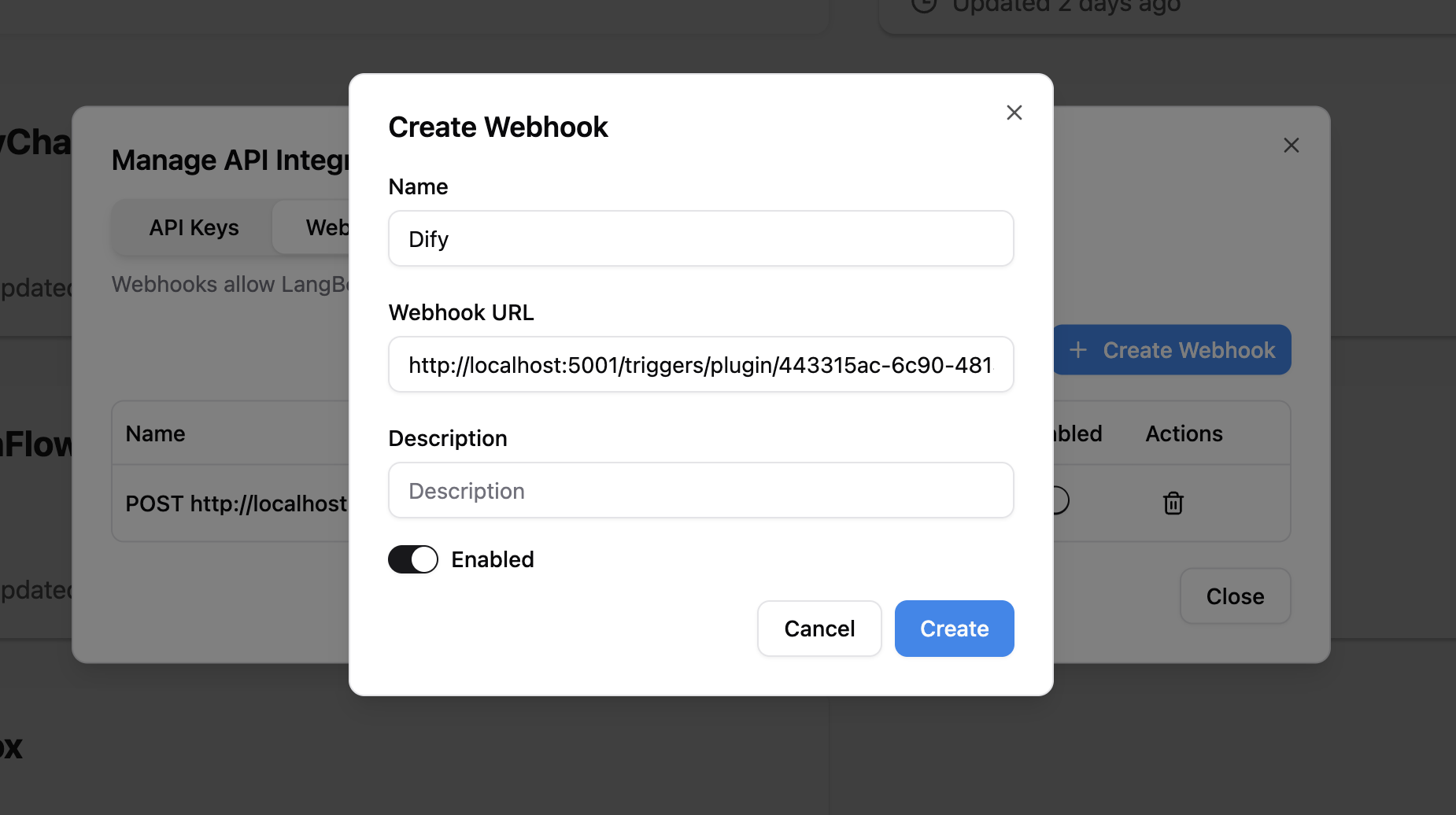The height and width of the screenshot is (815, 1456).
Task: Click the blue Create button
Action: point(954,629)
